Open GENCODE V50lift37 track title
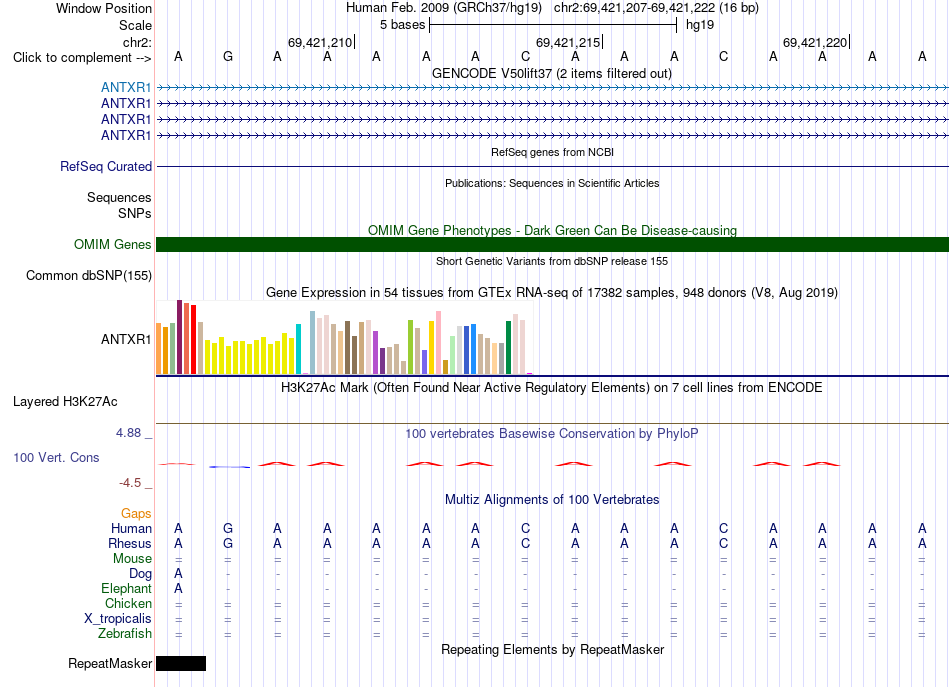 pyautogui.click(x=552, y=74)
